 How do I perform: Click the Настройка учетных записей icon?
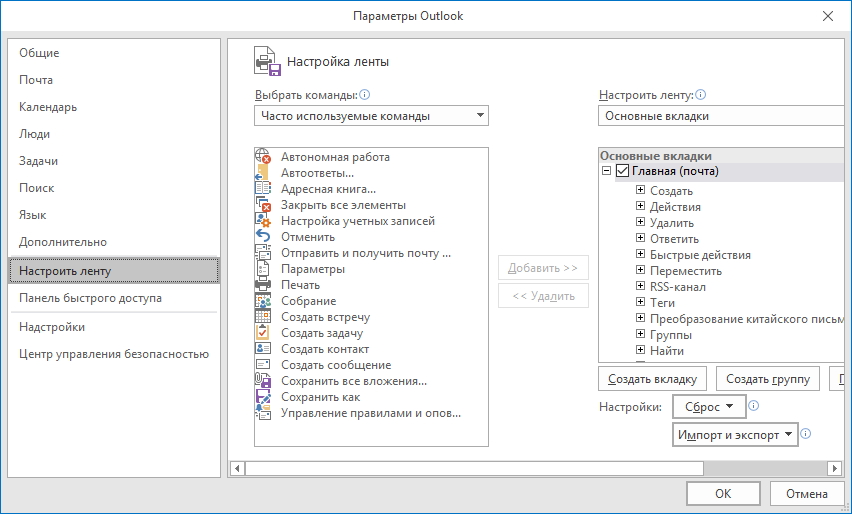(x=263, y=221)
